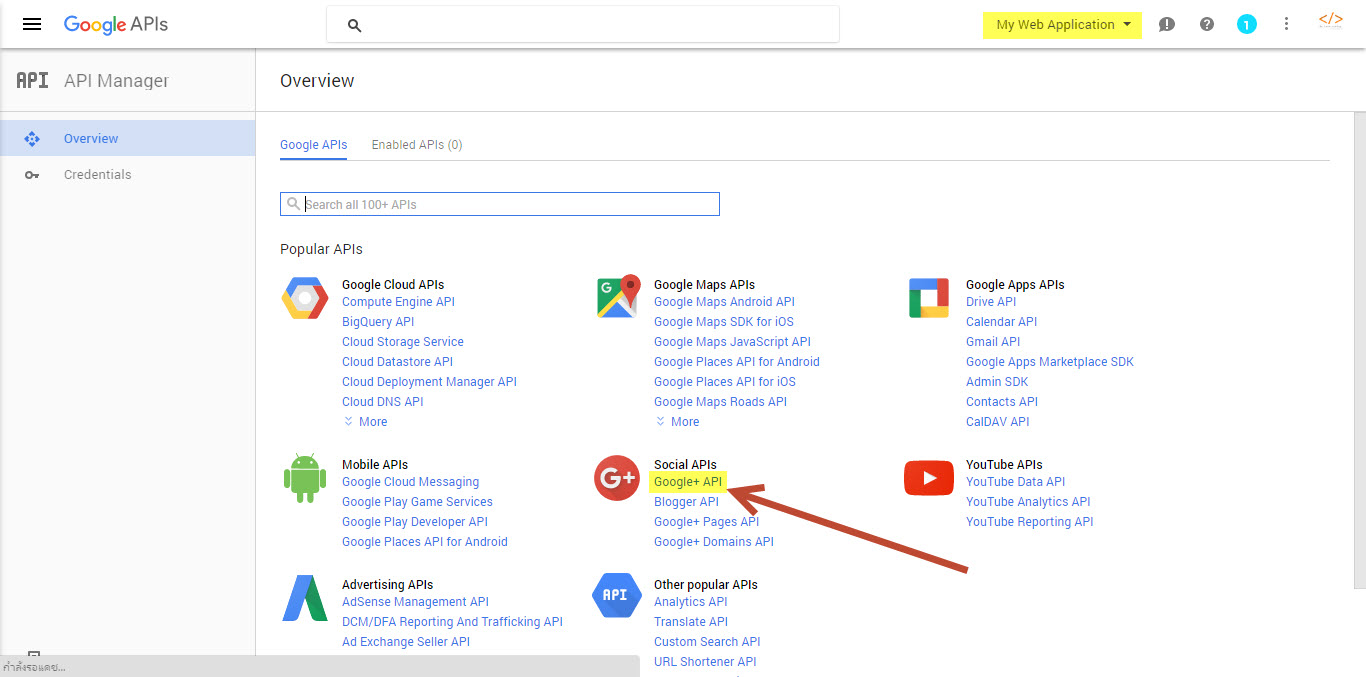The width and height of the screenshot is (1366, 677).
Task: Expand More under Google Cloud APIs
Action: (x=365, y=422)
